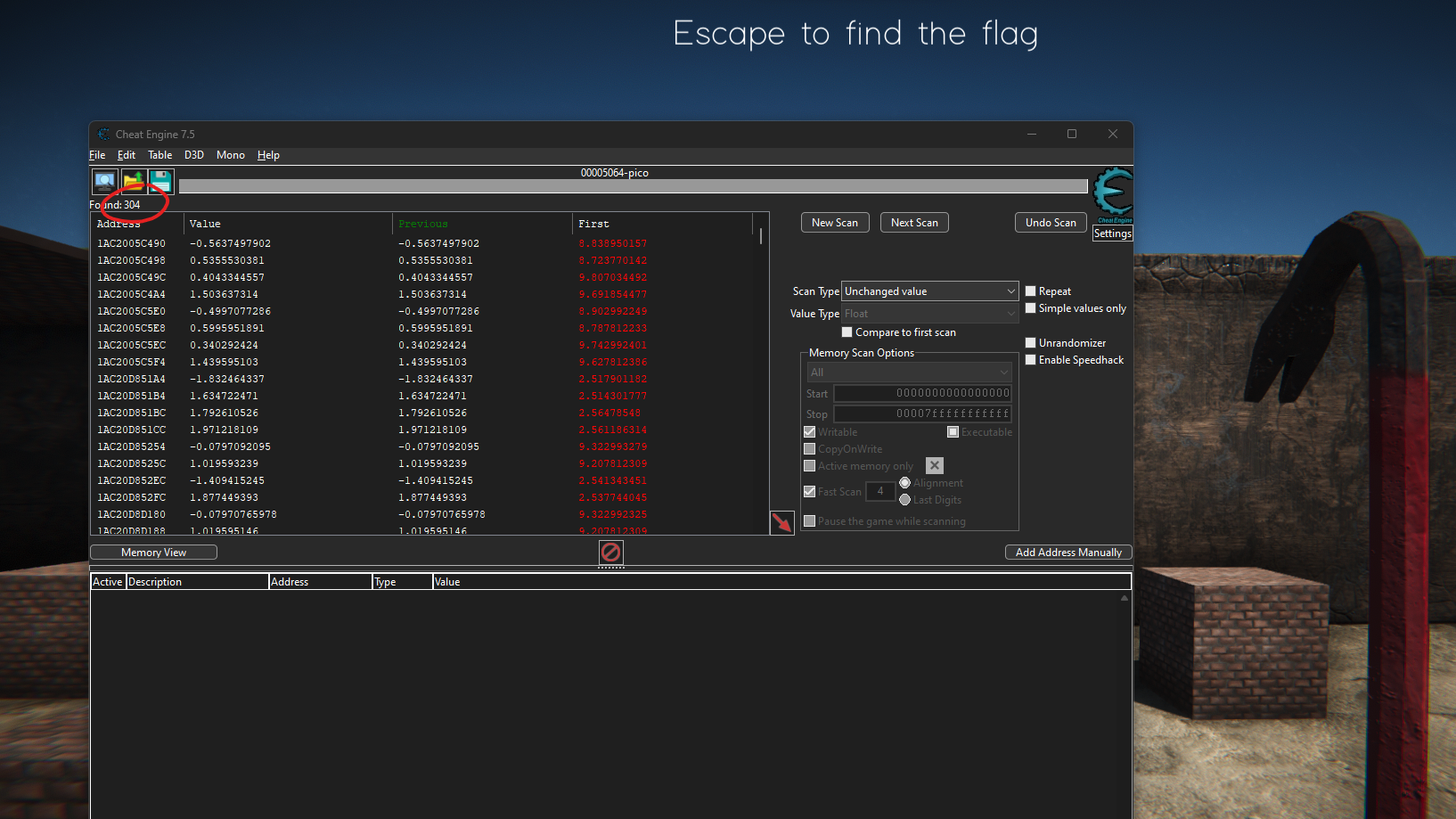This screenshot has width=1456, height=819.
Task: Clear the address list with the no-entry icon
Action: tap(610, 553)
